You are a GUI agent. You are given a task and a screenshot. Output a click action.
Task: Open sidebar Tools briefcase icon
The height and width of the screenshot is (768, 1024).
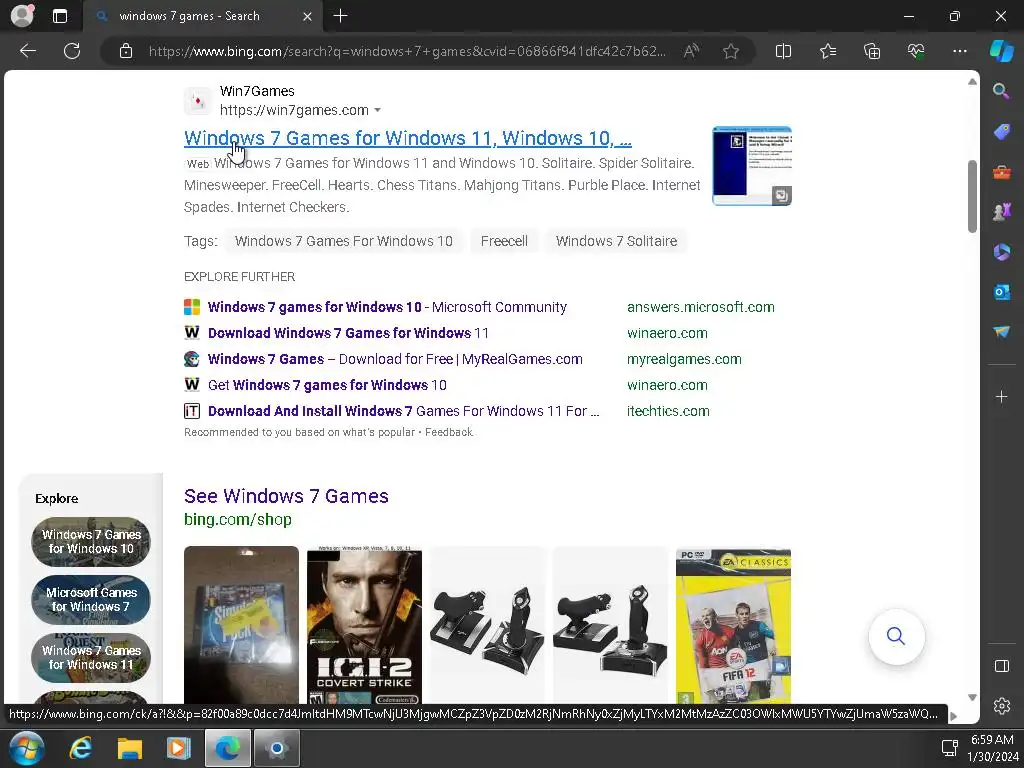(x=1001, y=172)
